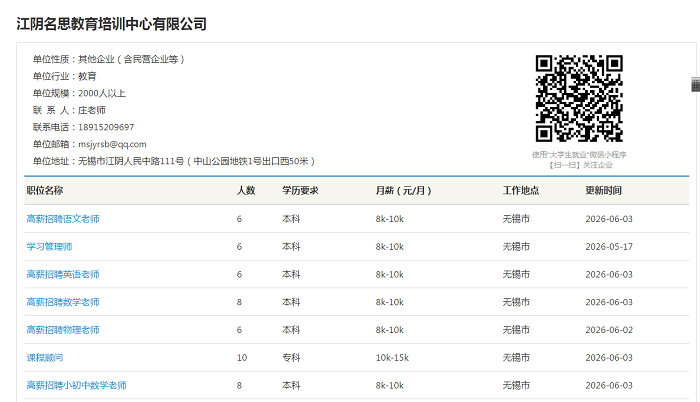700x402 pixels.
Task: Click the email msjyrsb@qq.com
Action: (x=112, y=144)
